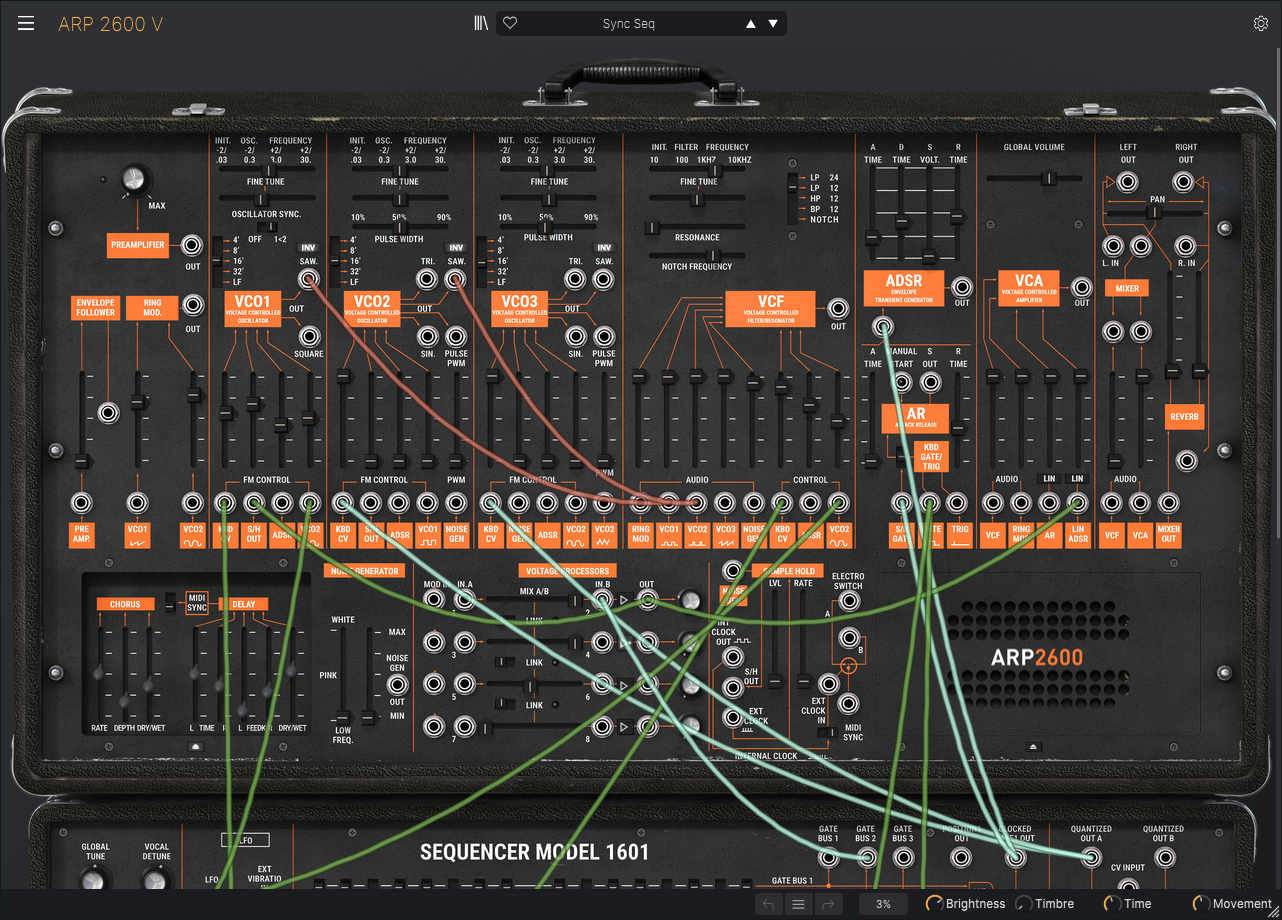Favorite the Sync Seq preset with heart
The image size is (1282, 920).
click(510, 24)
